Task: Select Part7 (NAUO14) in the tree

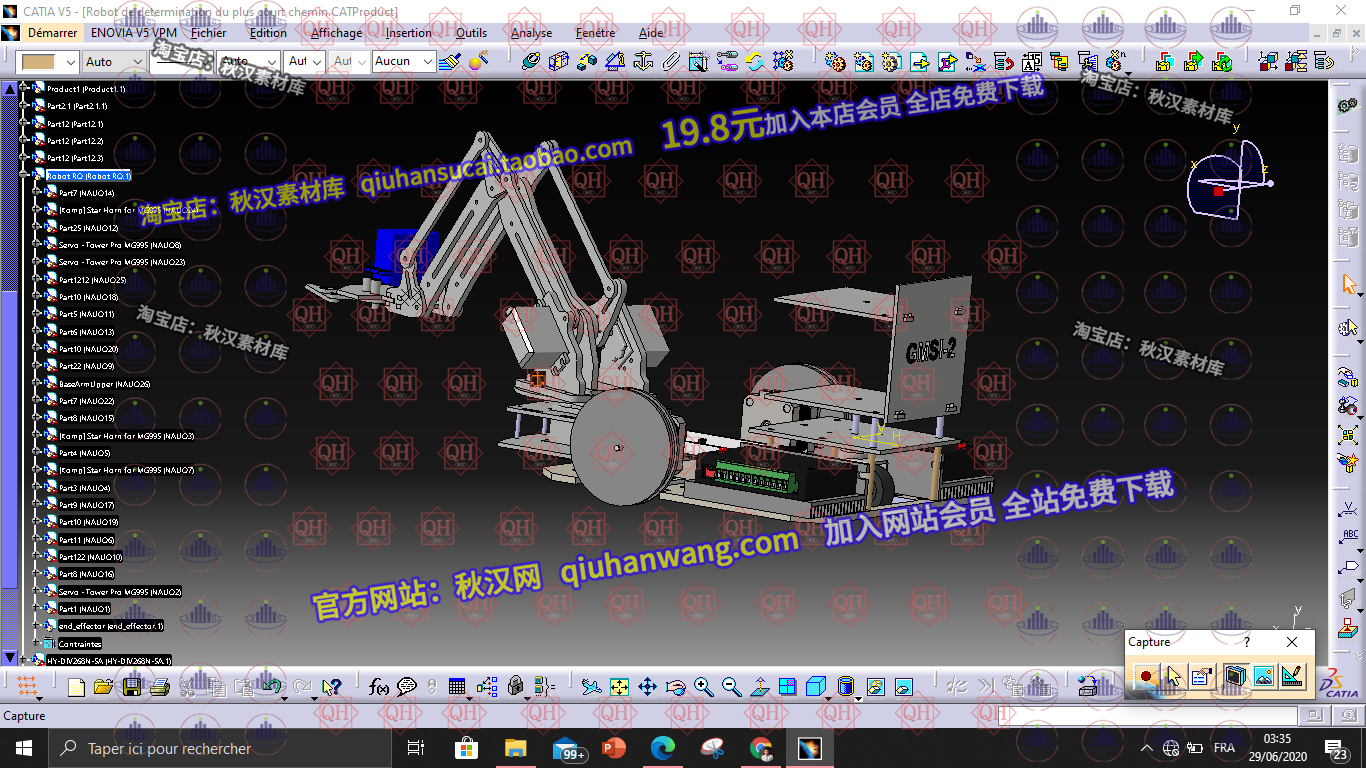Action: [x=86, y=193]
